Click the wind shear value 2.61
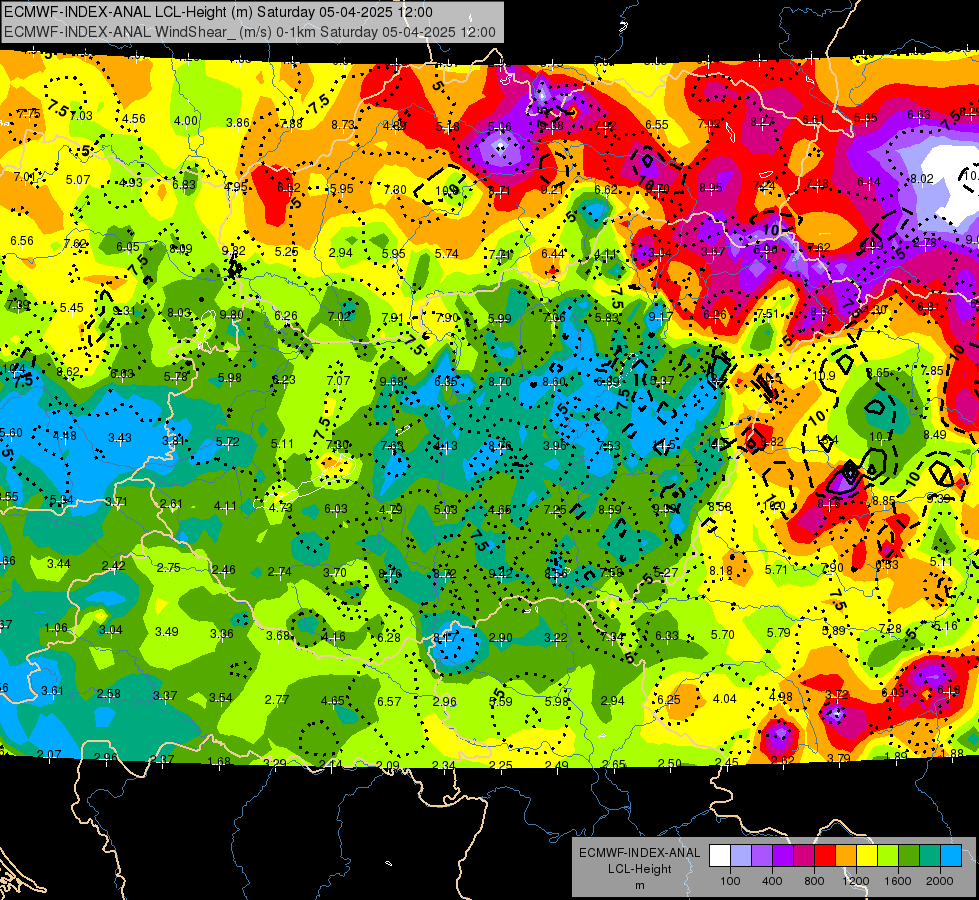979x900 pixels. [171, 503]
